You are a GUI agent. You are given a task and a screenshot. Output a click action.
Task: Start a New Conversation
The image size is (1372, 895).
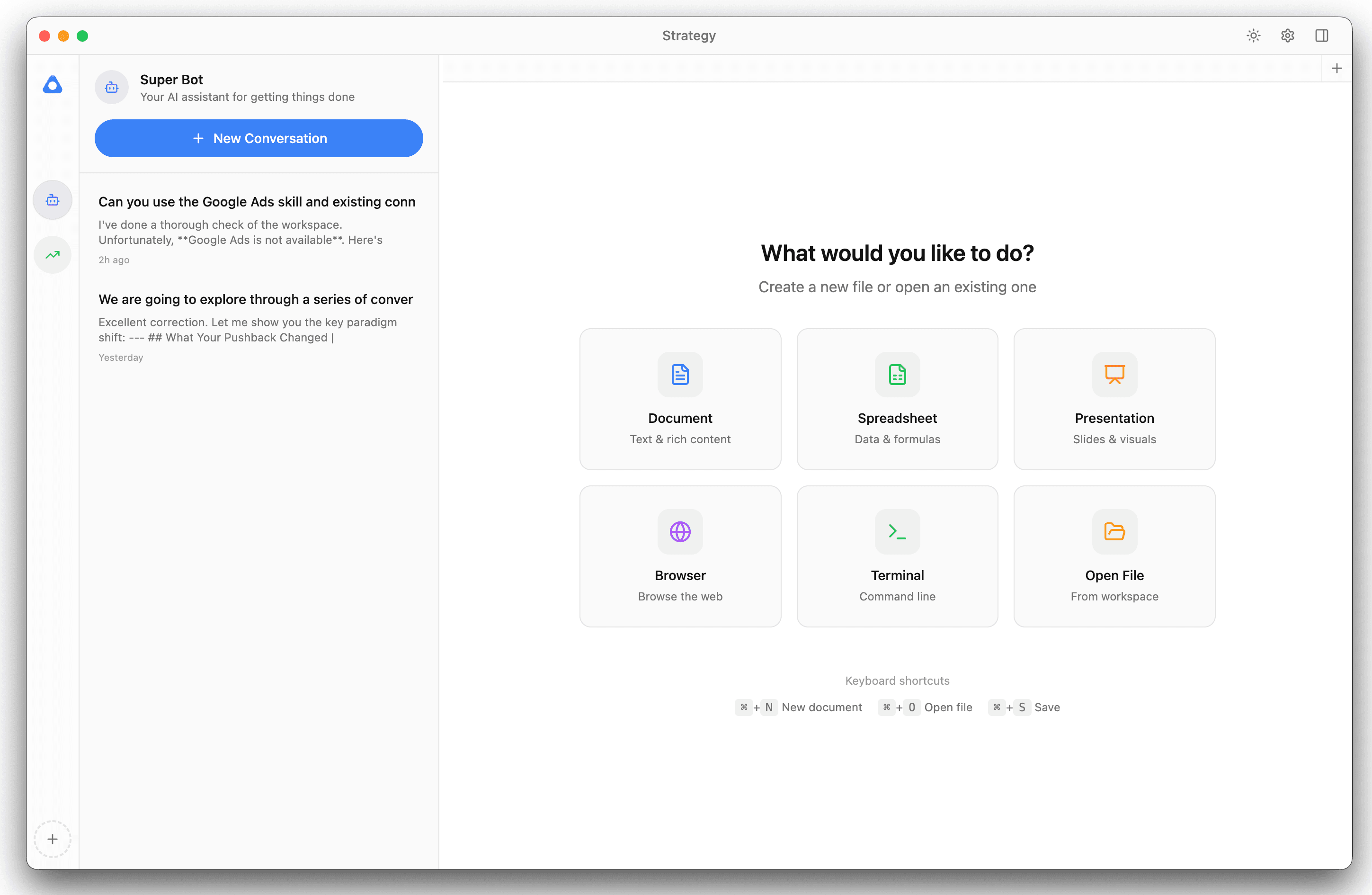(x=258, y=138)
